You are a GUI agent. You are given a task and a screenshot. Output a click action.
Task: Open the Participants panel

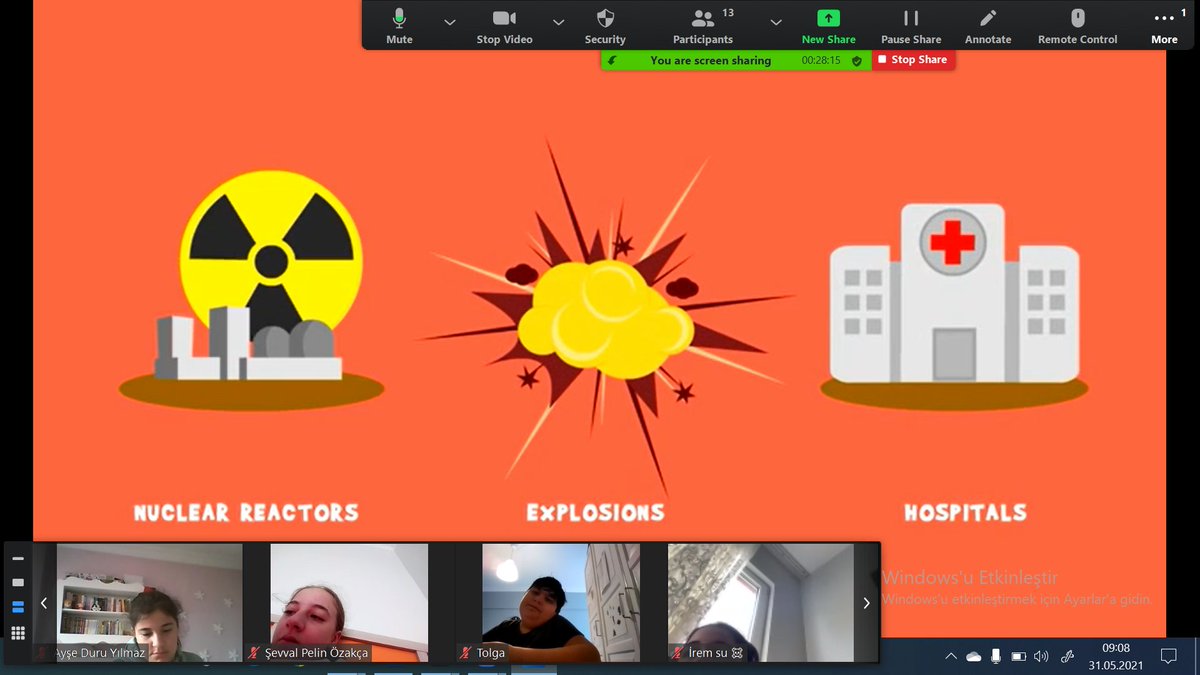coord(703,26)
